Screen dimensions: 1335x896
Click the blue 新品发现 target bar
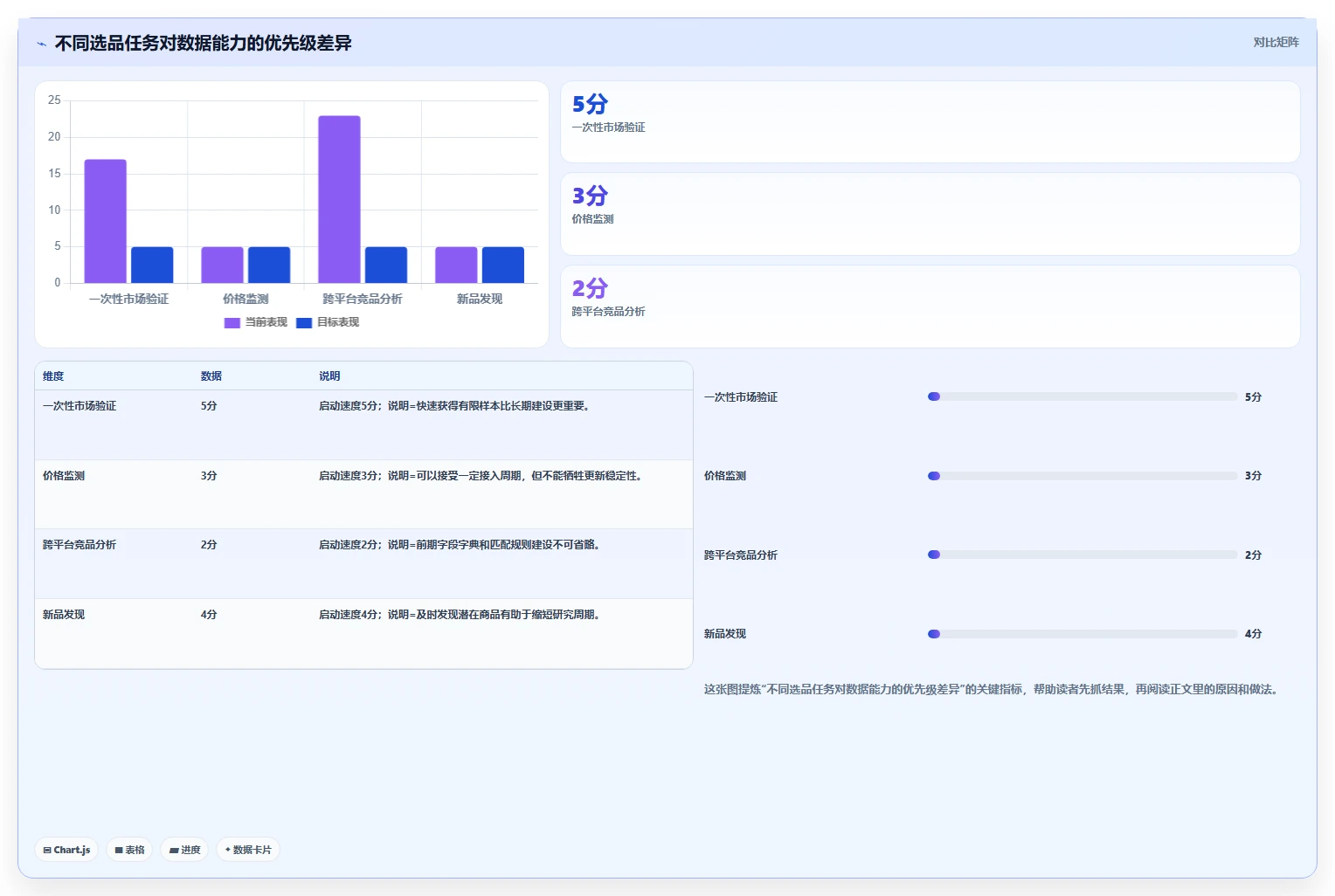tap(503, 265)
